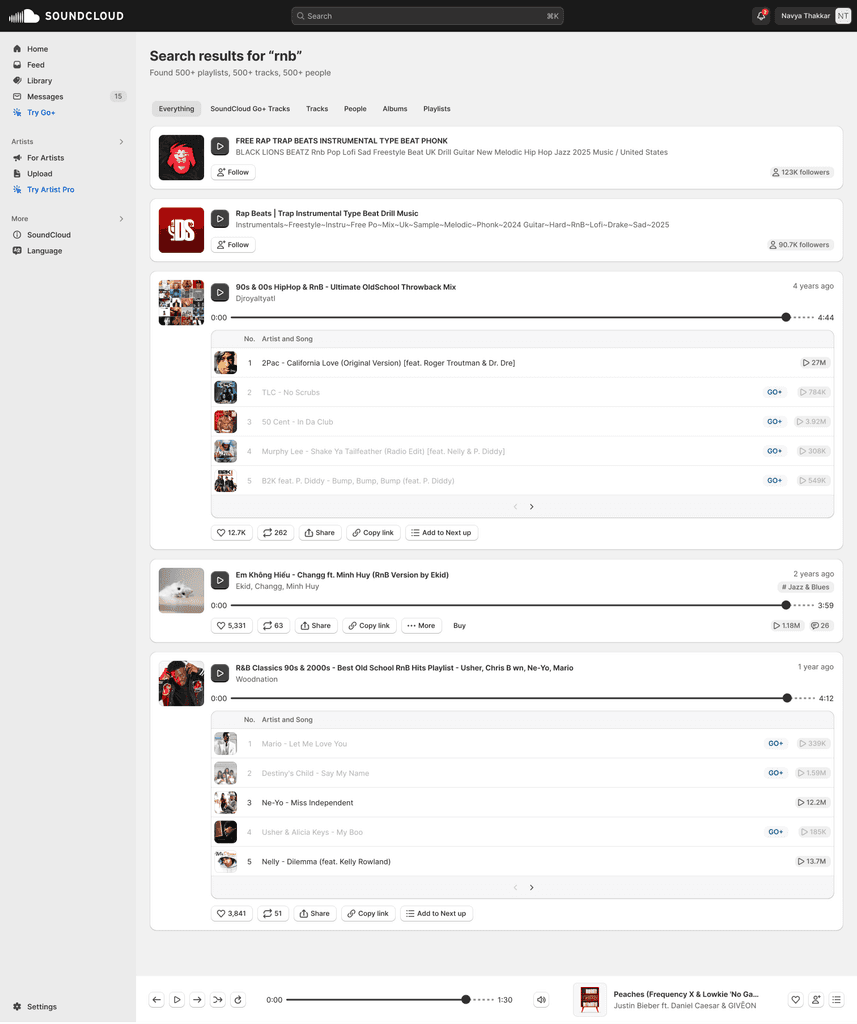This screenshot has height=1024, width=857.
Task: Play R&B Classics 90s & 2000s playlist
Action: click(220, 673)
